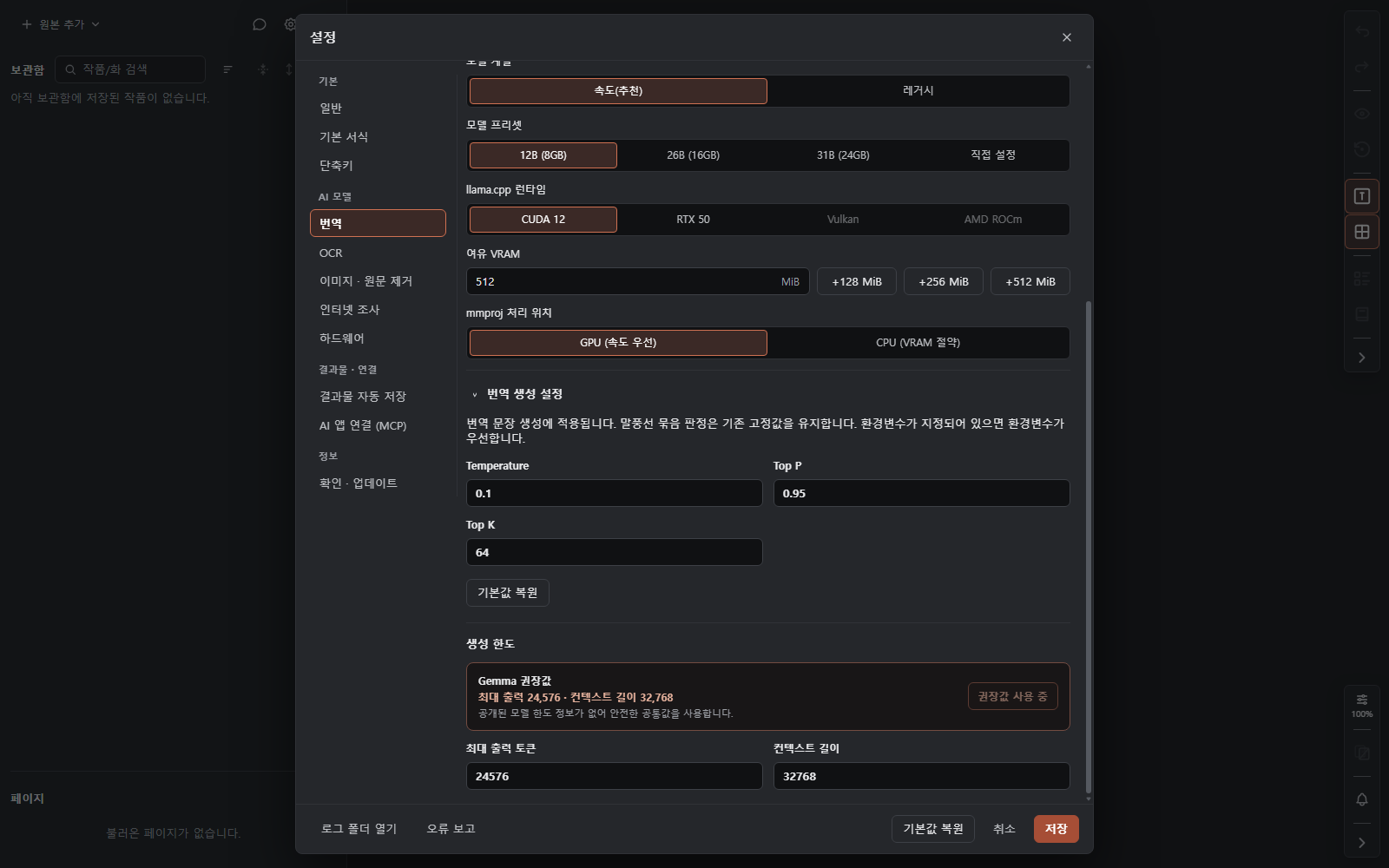Choose the 직접 설정 preset option
Image resolution: width=1389 pixels, height=868 pixels.
point(992,155)
